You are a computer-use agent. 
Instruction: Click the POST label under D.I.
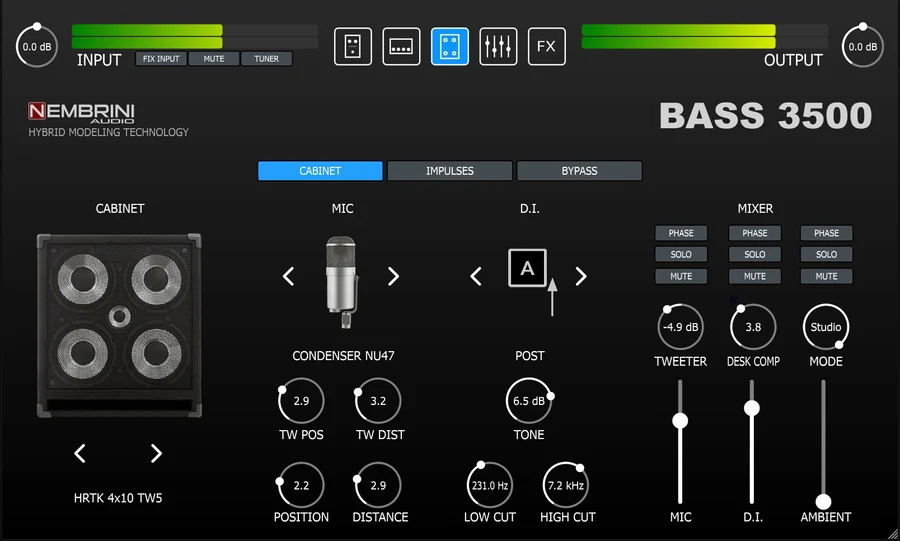pyautogui.click(x=530, y=356)
